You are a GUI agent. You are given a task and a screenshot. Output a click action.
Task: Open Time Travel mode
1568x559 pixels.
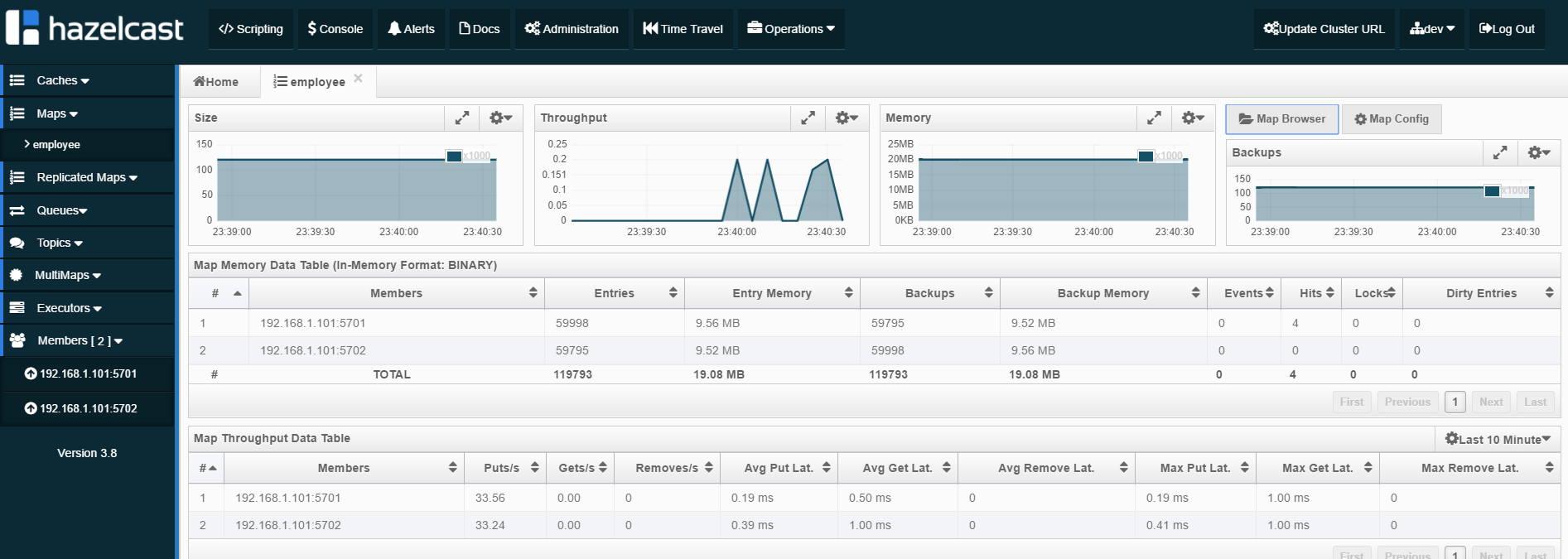click(683, 28)
